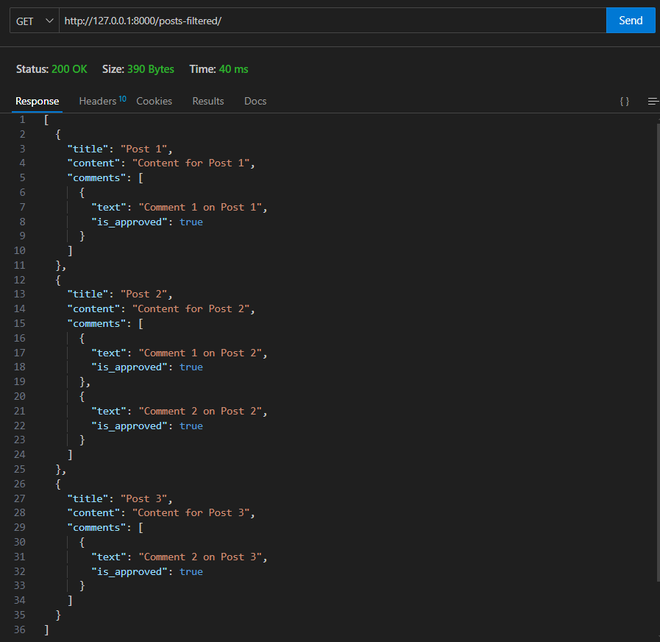Viewport: 660px width, 642px height.
Task: Click the "Post 1" title value
Action: coord(145,149)
